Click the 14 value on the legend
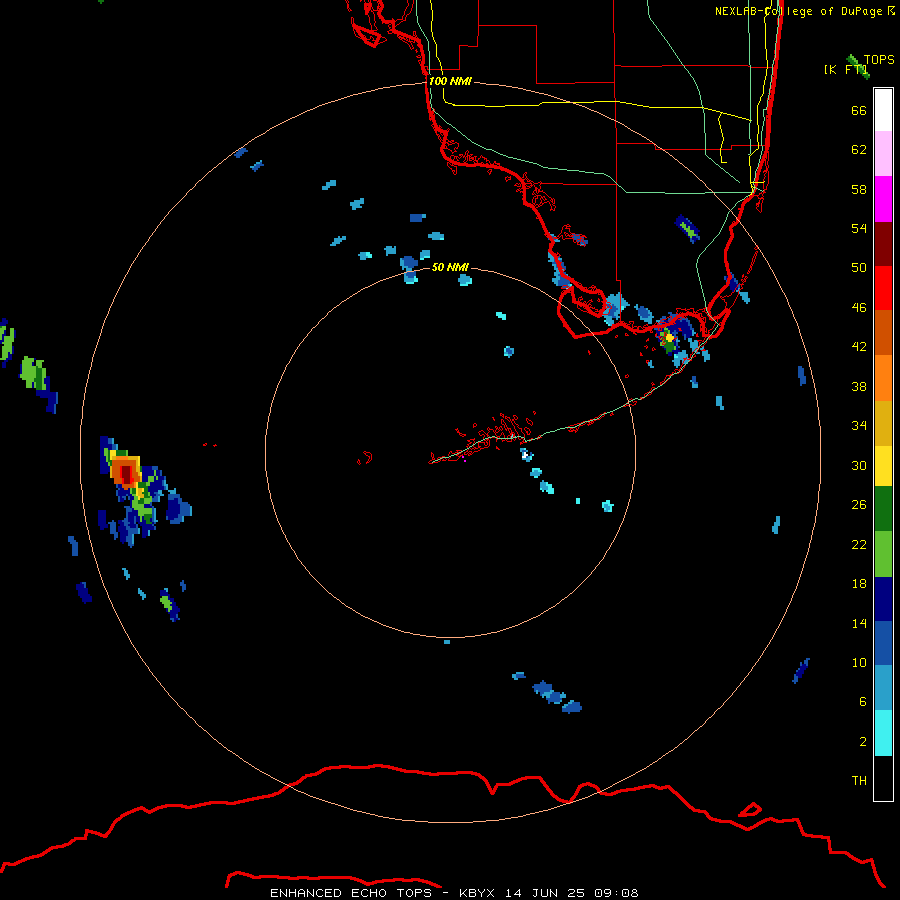Image resolution: width=900 pixels, height=900 pixels. click(859, 623)
